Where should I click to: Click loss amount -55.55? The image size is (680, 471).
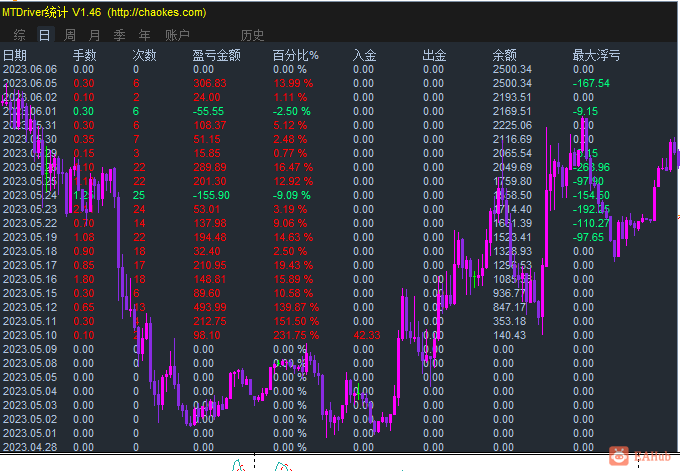pos(208,111)
